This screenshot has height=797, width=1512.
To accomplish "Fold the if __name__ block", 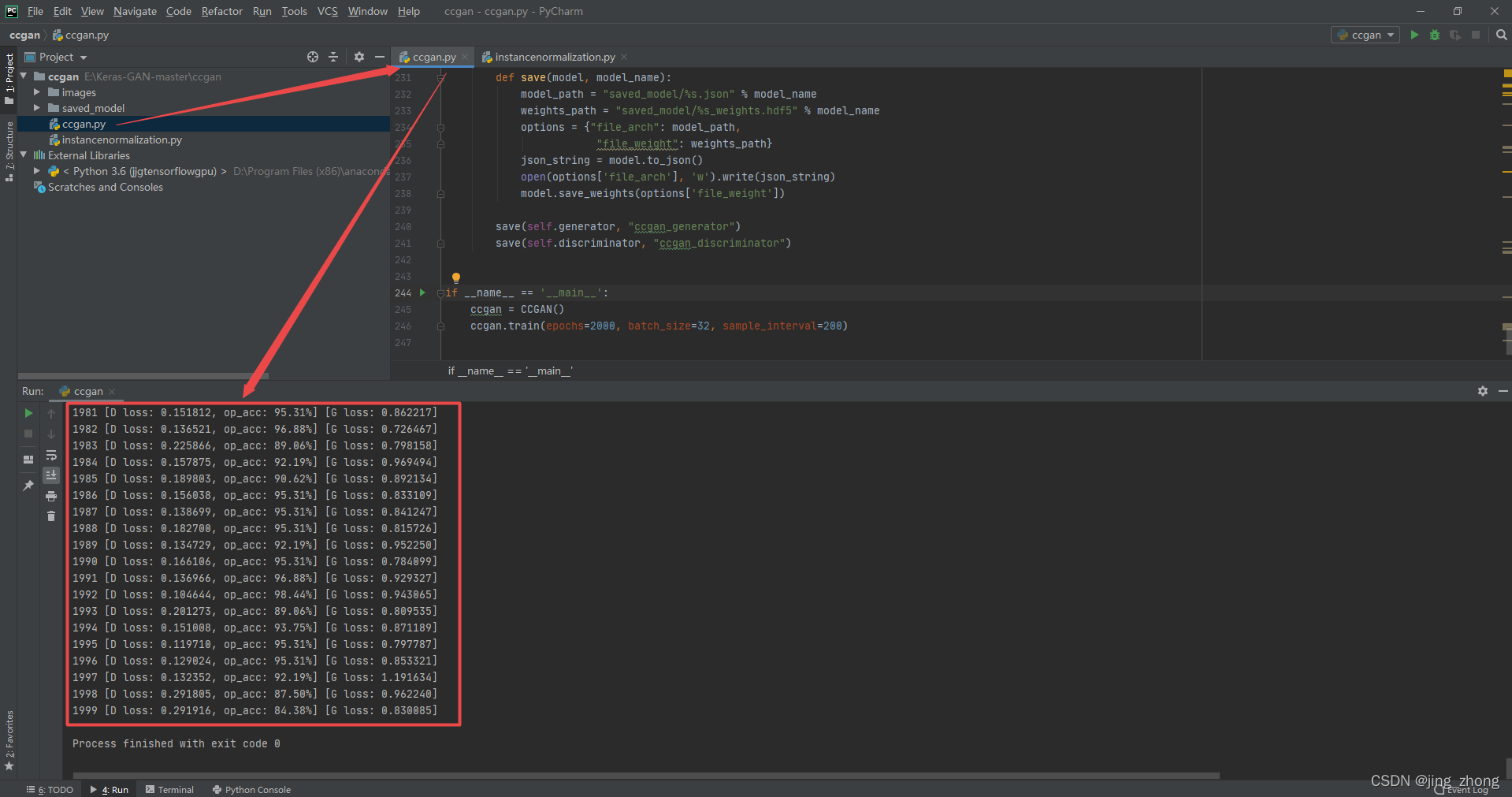I will pos(441,292).
